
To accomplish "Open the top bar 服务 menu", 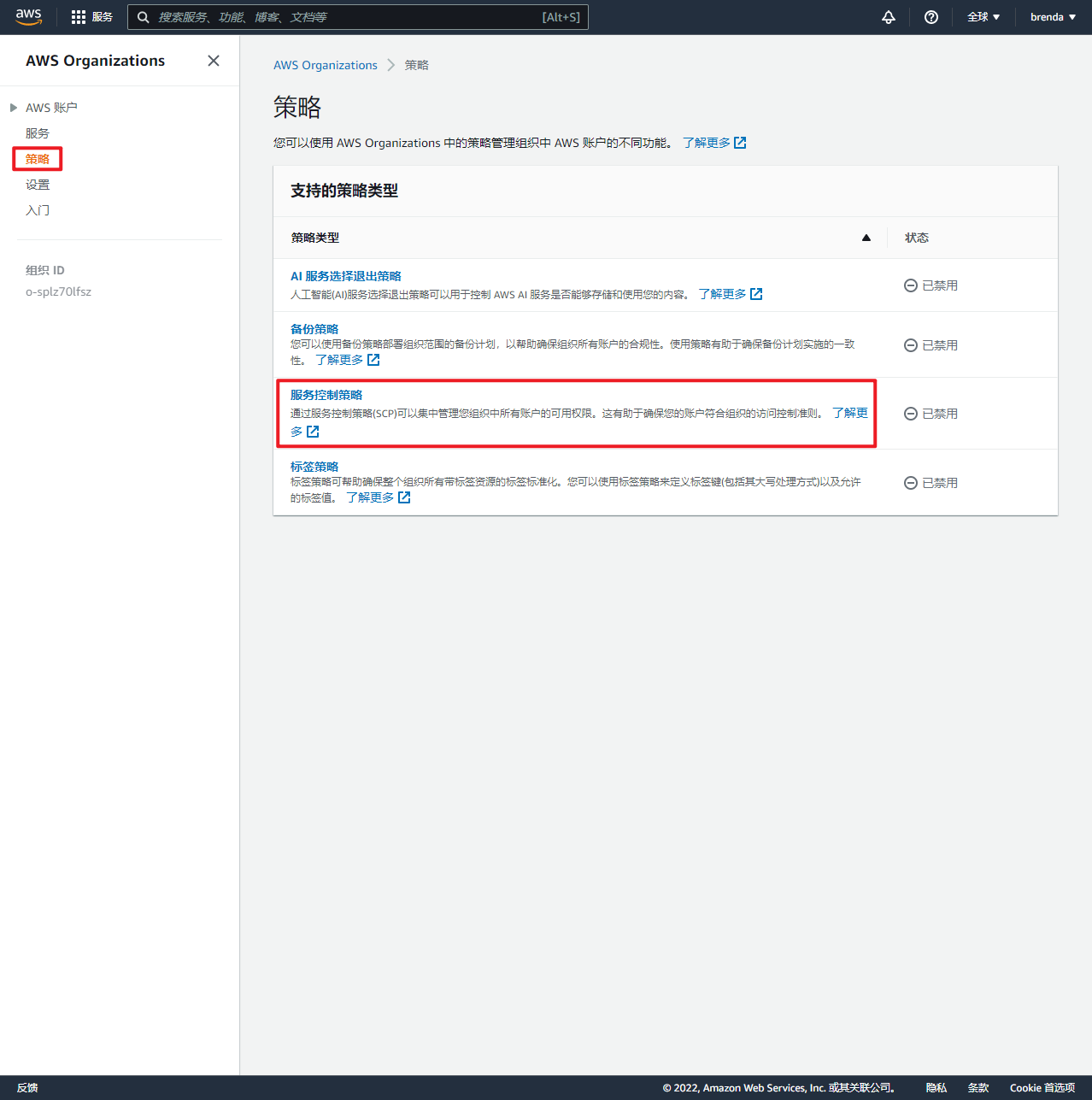I will [103, 17].
